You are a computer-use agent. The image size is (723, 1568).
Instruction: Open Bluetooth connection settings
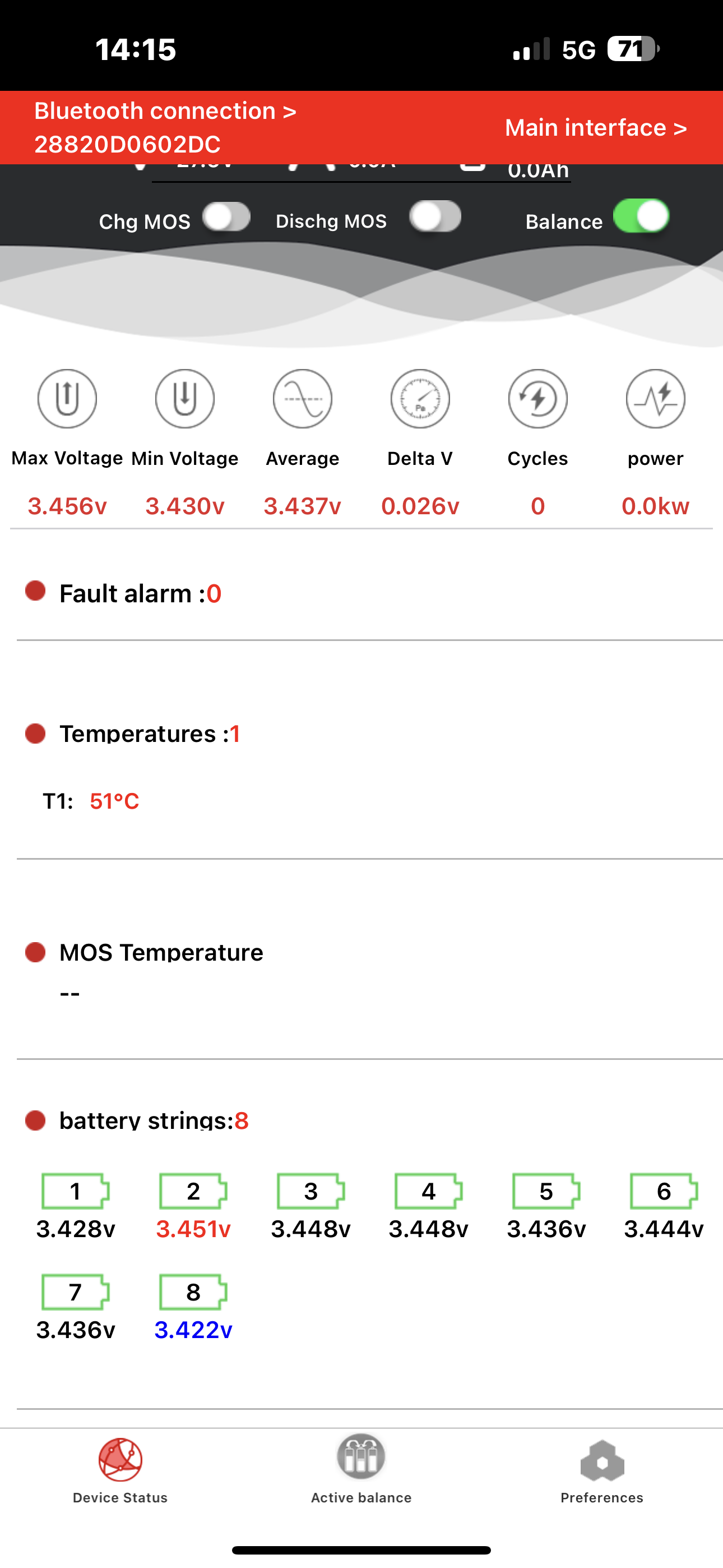pos(165,127)
